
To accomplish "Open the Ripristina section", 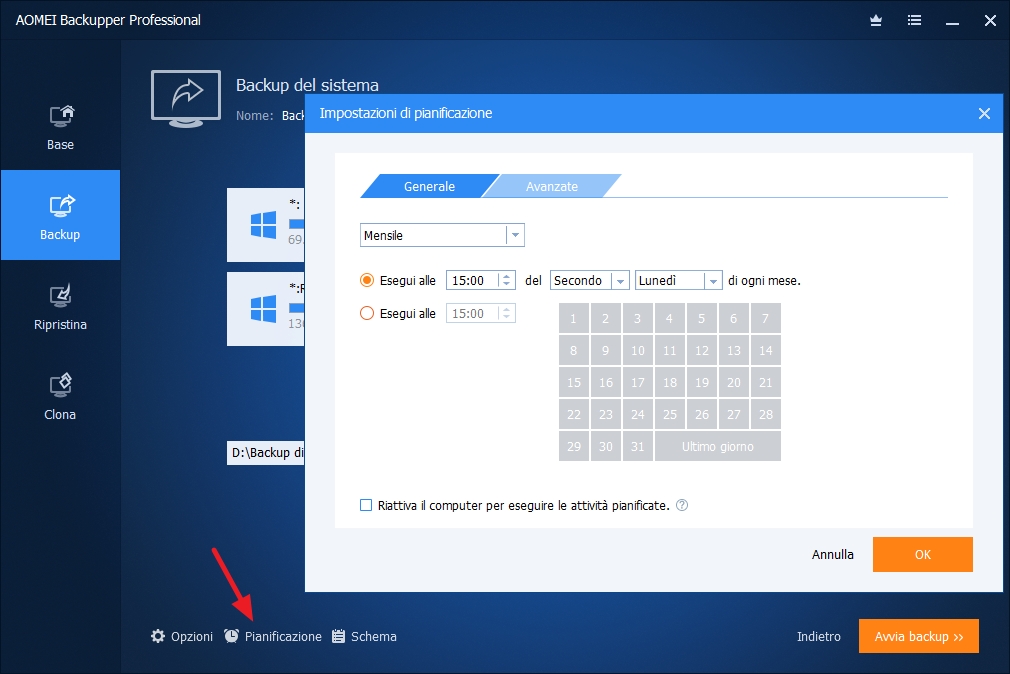I will [61, 307].
